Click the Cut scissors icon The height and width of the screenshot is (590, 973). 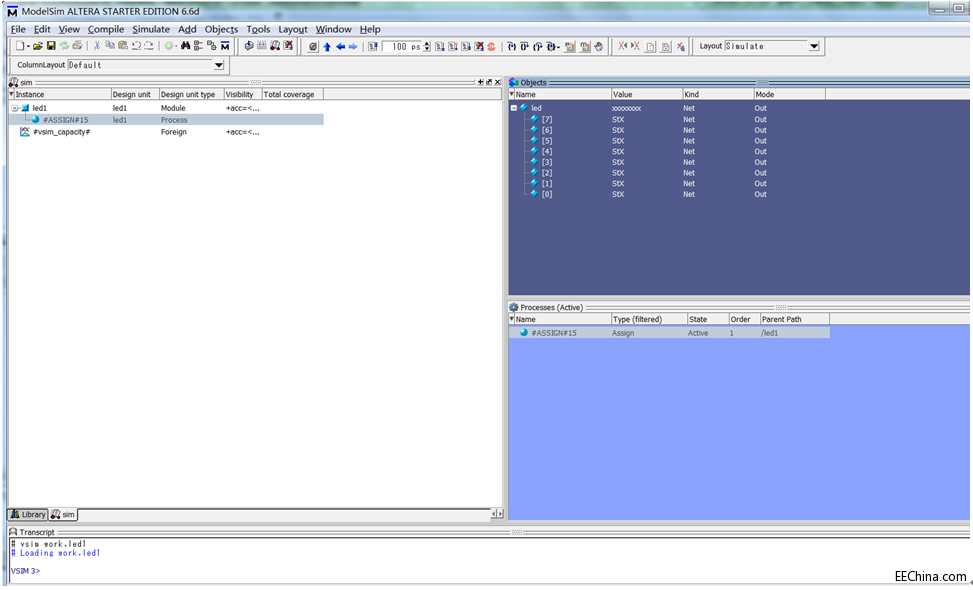97,46
